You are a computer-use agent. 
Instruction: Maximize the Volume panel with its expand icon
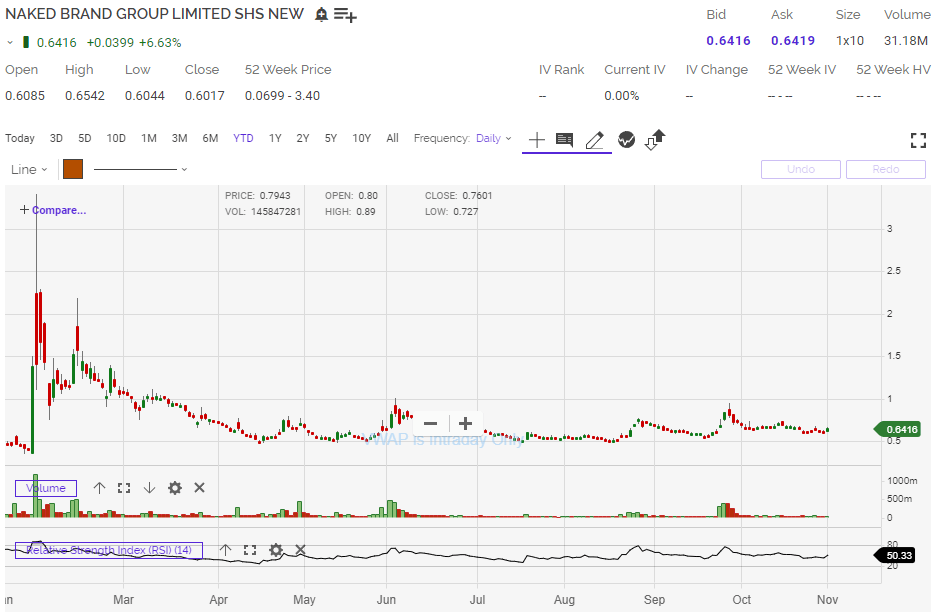click(x=124, y=488)
